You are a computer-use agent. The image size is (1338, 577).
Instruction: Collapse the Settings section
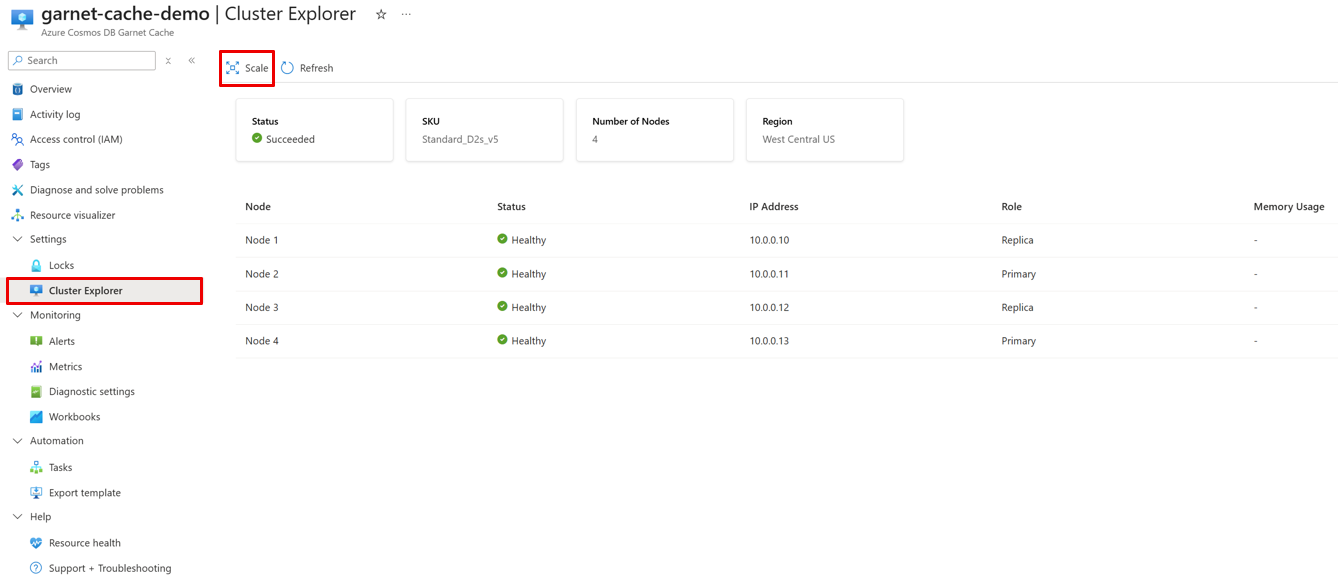pyautogui.click(x=17, y=240)
